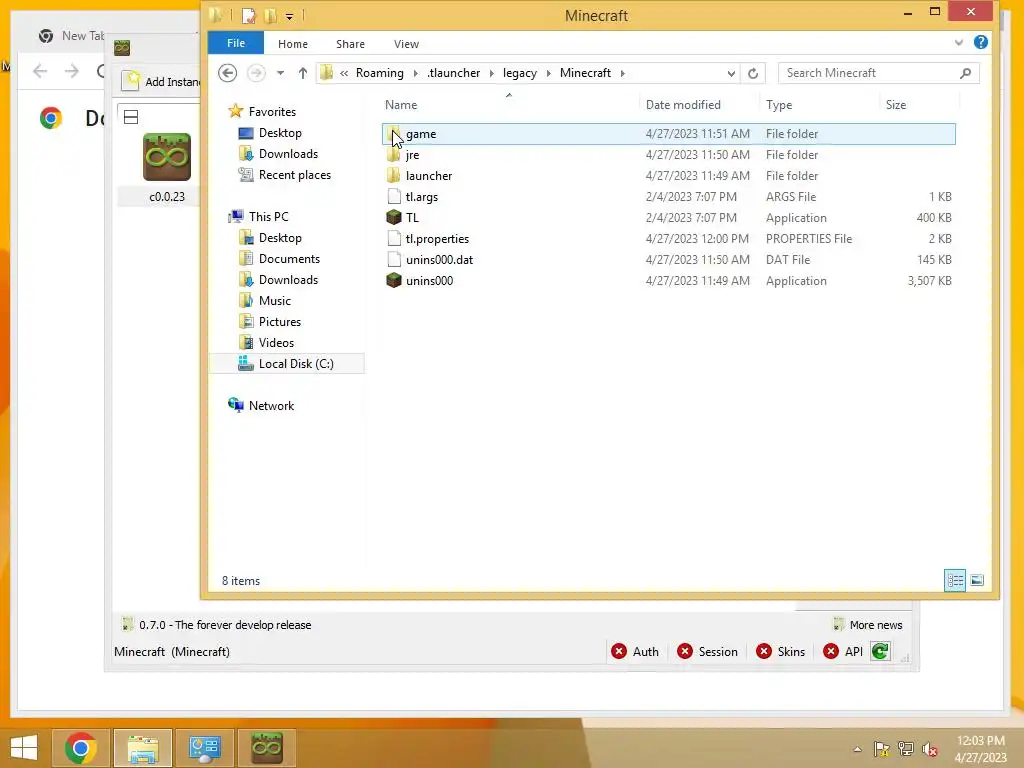Select Videos under This PC

276,342
